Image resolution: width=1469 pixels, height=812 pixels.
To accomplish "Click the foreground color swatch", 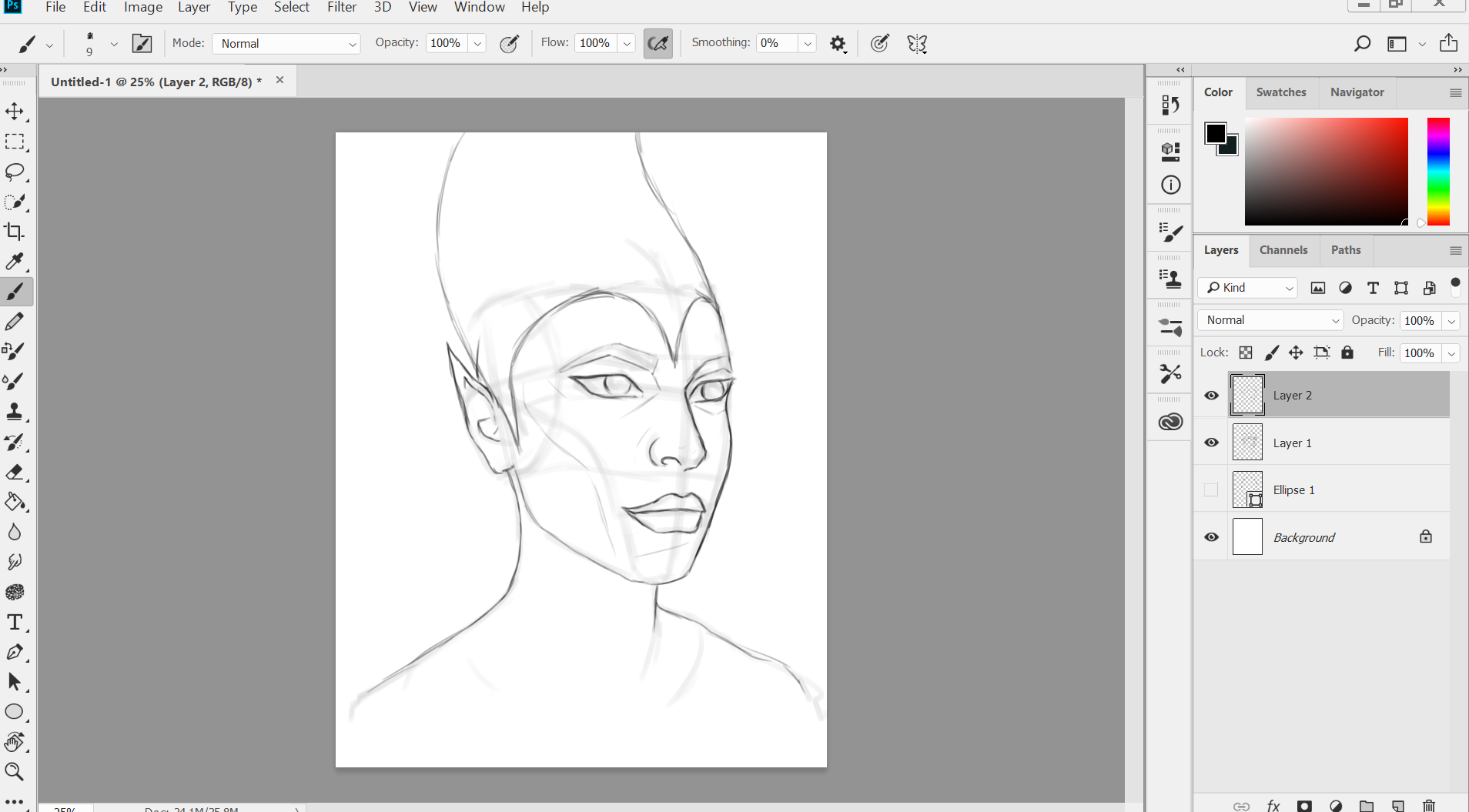I will (x=1215, y=133).
